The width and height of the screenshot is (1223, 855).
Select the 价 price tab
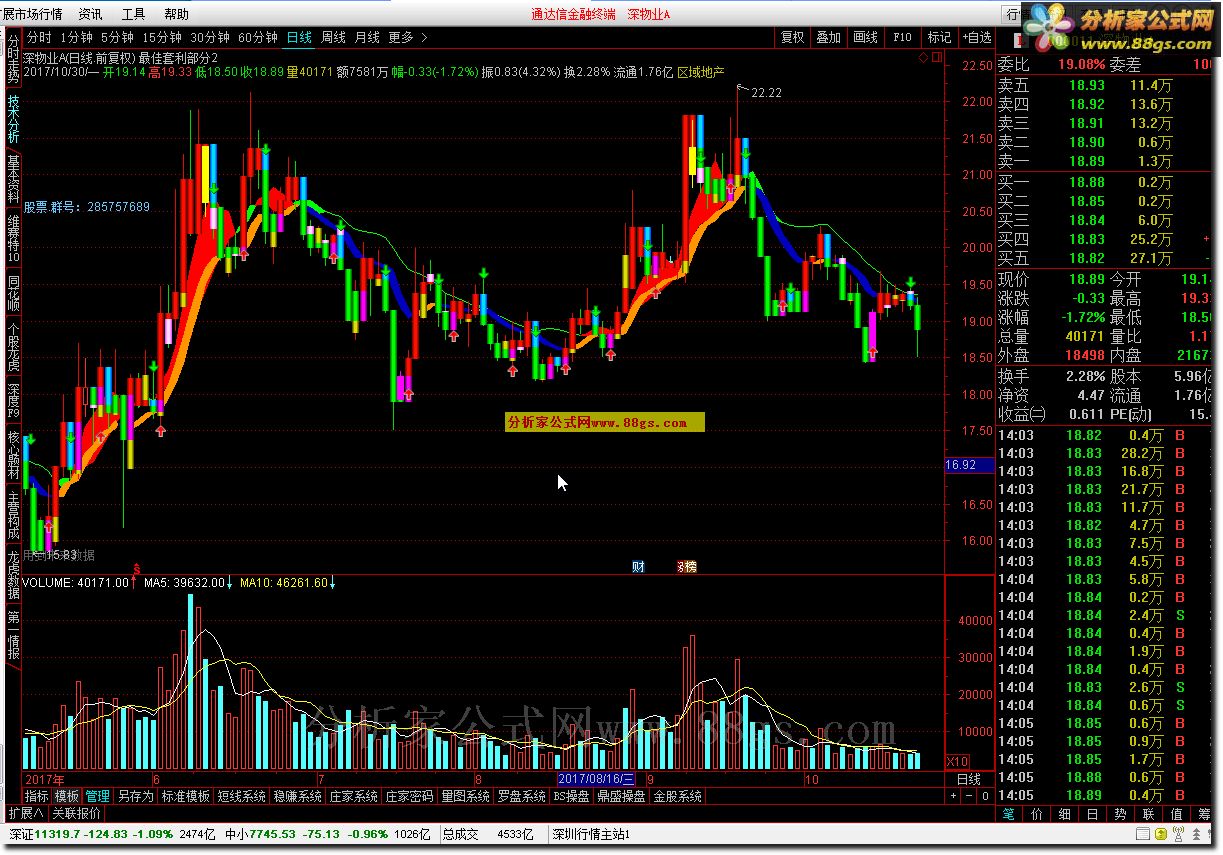pos(1037,814)
